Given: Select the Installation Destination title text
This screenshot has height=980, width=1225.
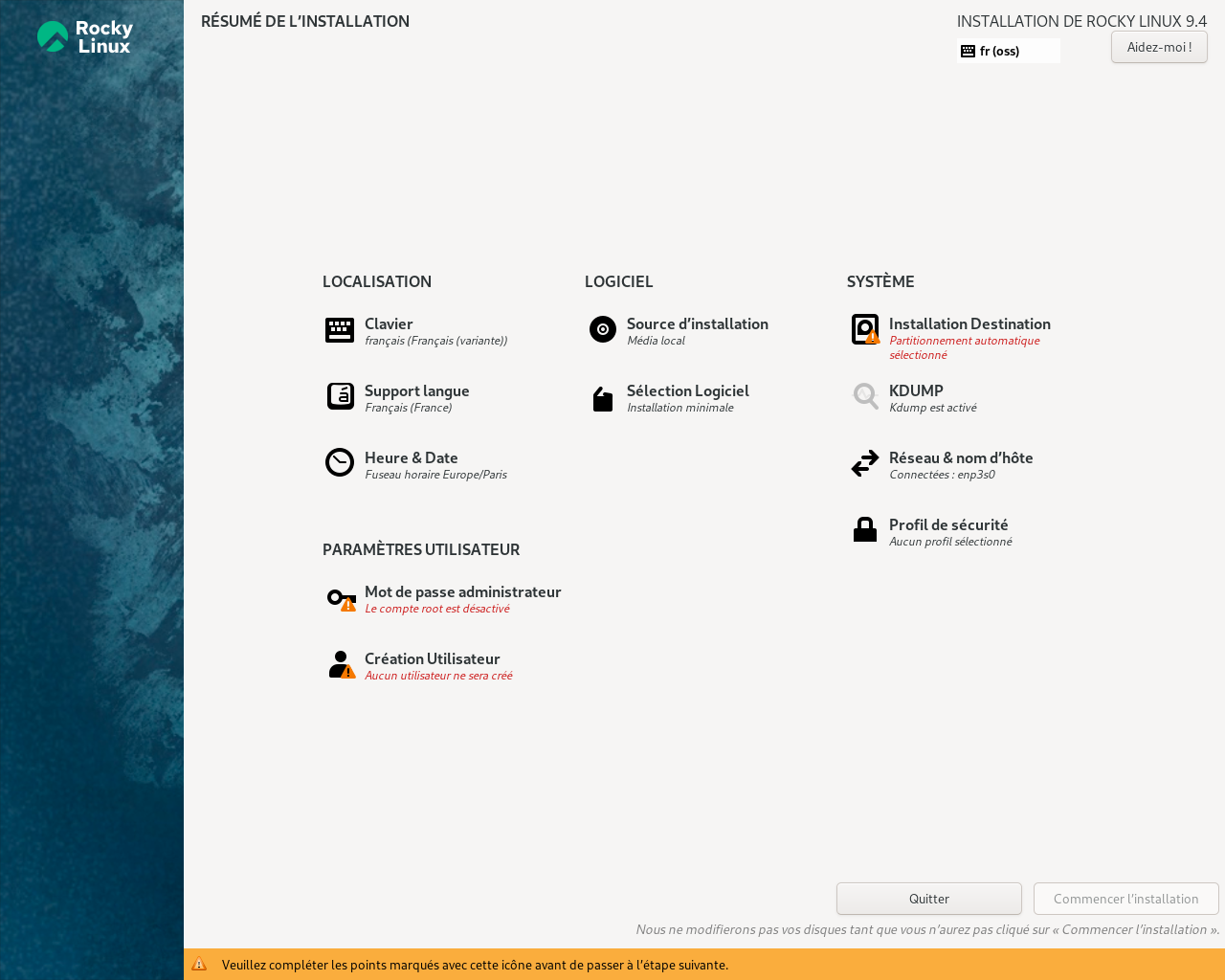Looking at the screenshot, I should (969, 323).
